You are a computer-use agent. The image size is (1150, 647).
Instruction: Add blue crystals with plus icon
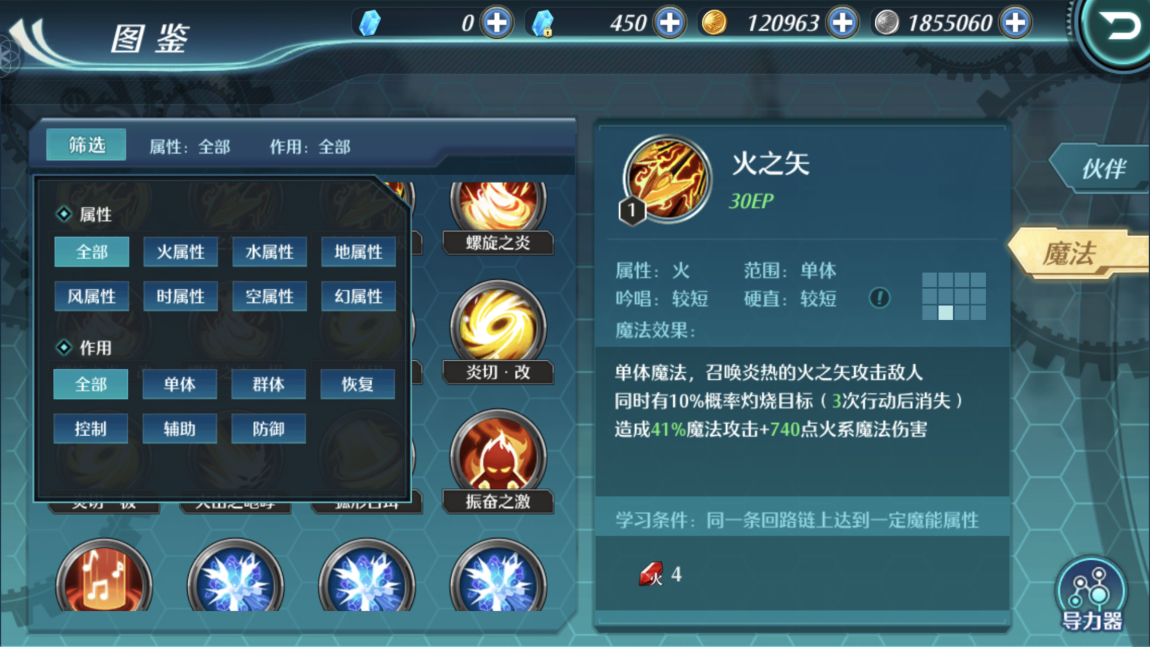[x=497, y=23]
